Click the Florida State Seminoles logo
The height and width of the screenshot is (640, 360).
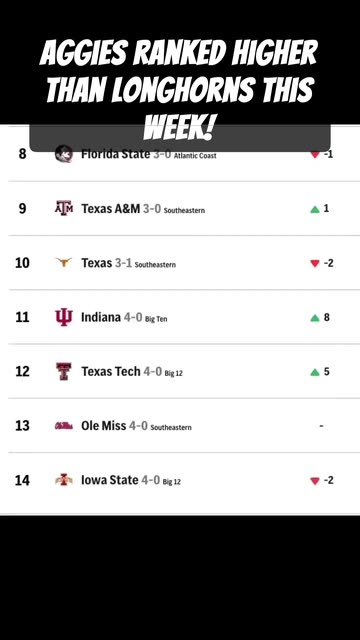(64, 154)
